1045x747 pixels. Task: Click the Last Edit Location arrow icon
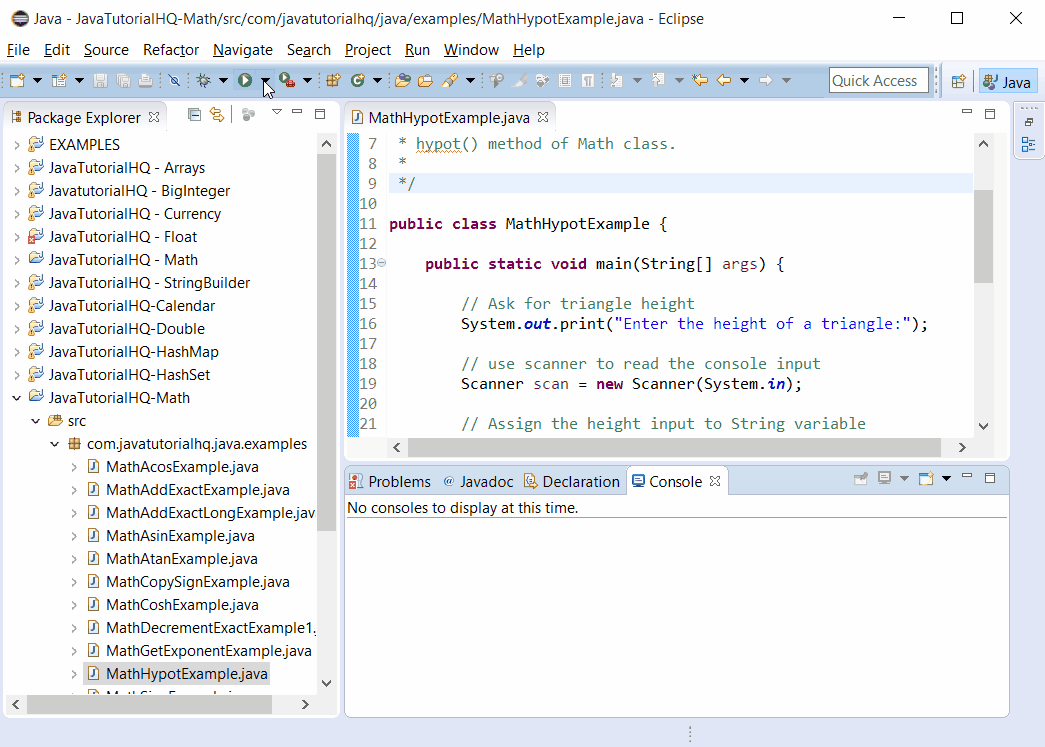click(x=700, y=81)
